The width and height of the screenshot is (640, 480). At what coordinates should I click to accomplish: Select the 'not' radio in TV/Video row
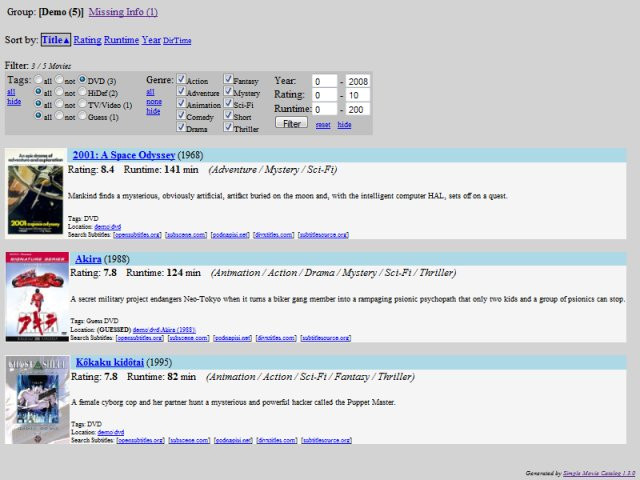tap(59, 104)
